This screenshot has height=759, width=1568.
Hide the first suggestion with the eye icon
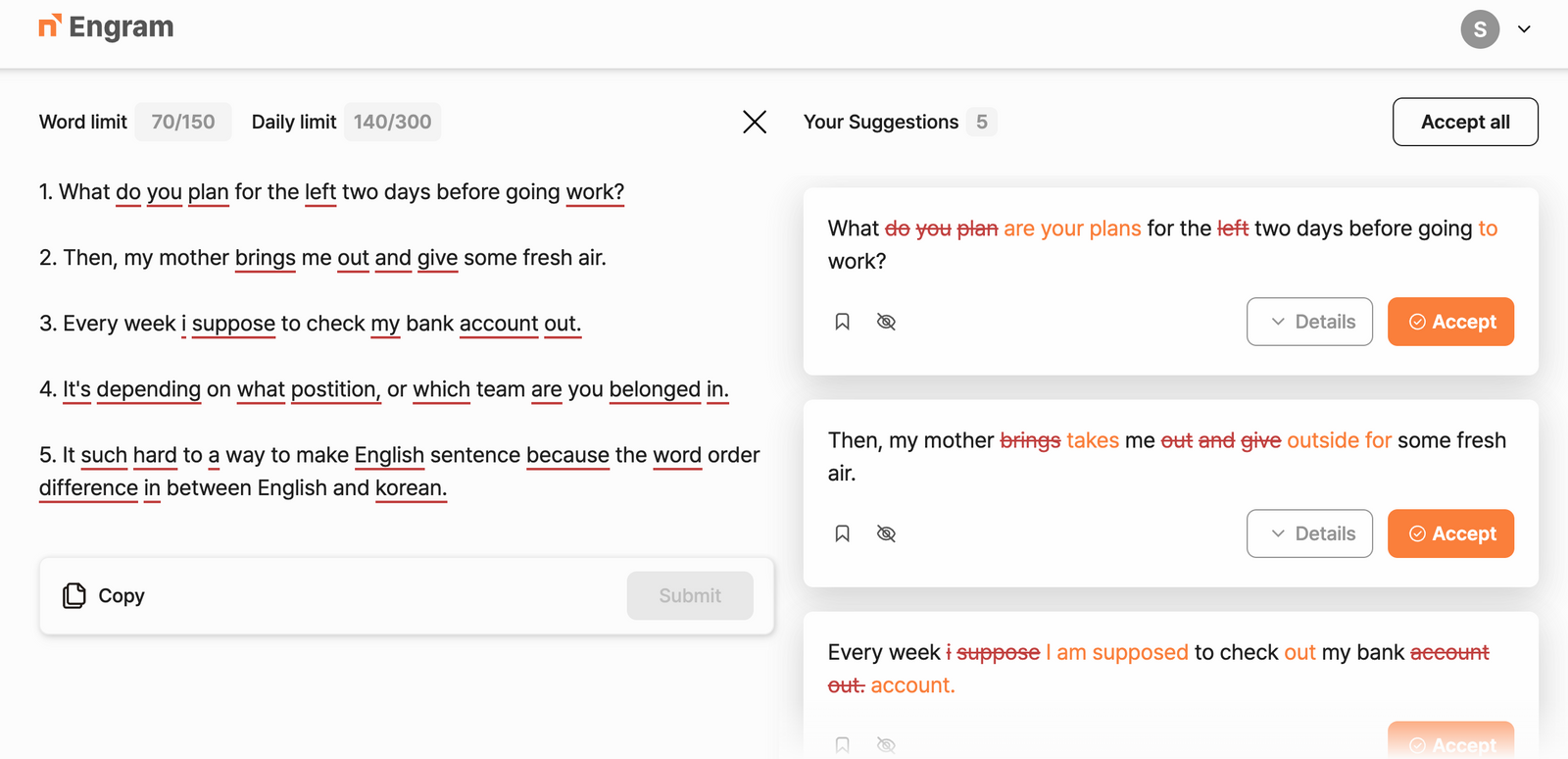click(886, 321)
